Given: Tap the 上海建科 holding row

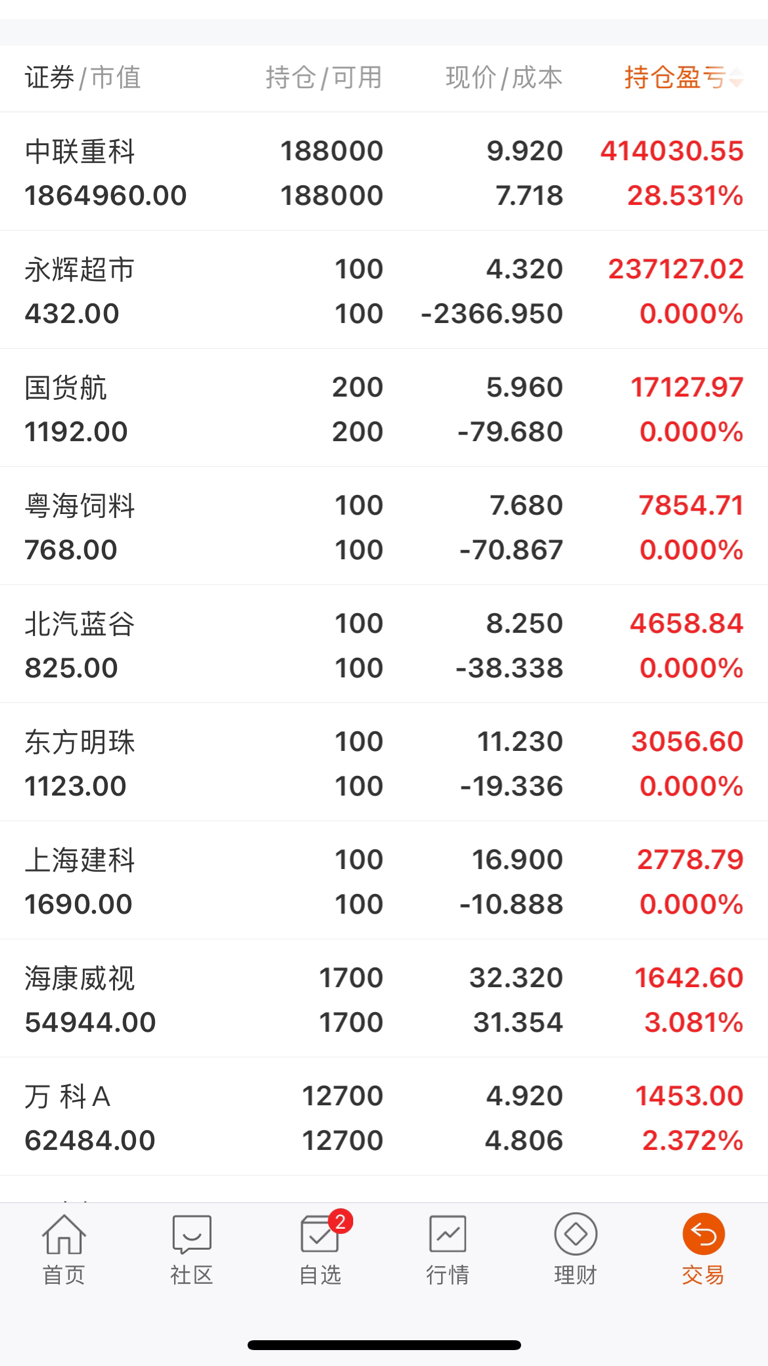Looking at the screenshot, I should pyautogui.click(x=384, y=881).
